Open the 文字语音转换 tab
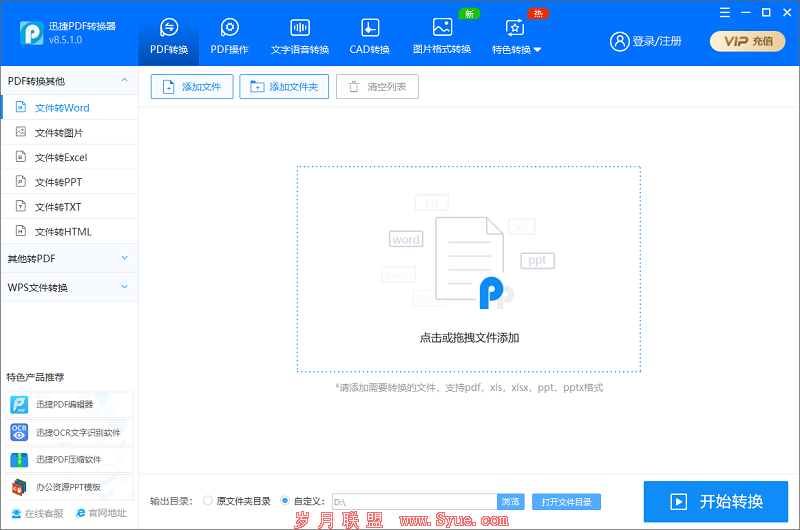Image resolution: width=800 pixels, height=530 pixels. (300, 36)
